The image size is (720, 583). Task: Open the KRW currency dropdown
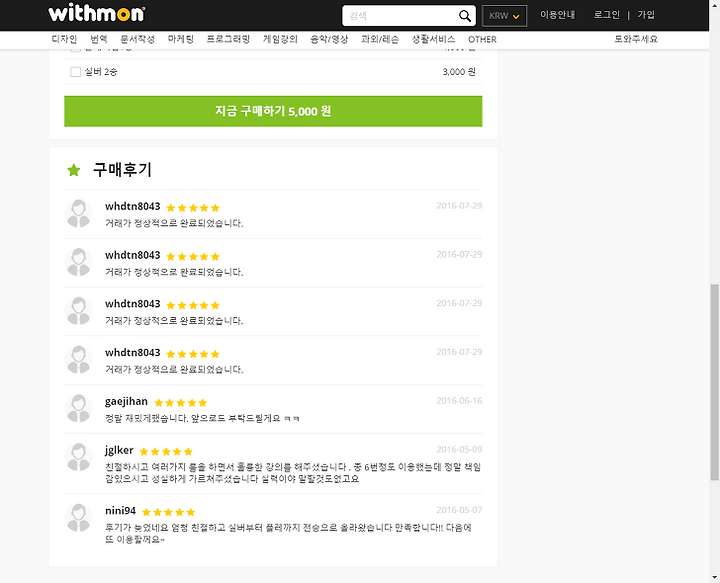click(504, 16)
